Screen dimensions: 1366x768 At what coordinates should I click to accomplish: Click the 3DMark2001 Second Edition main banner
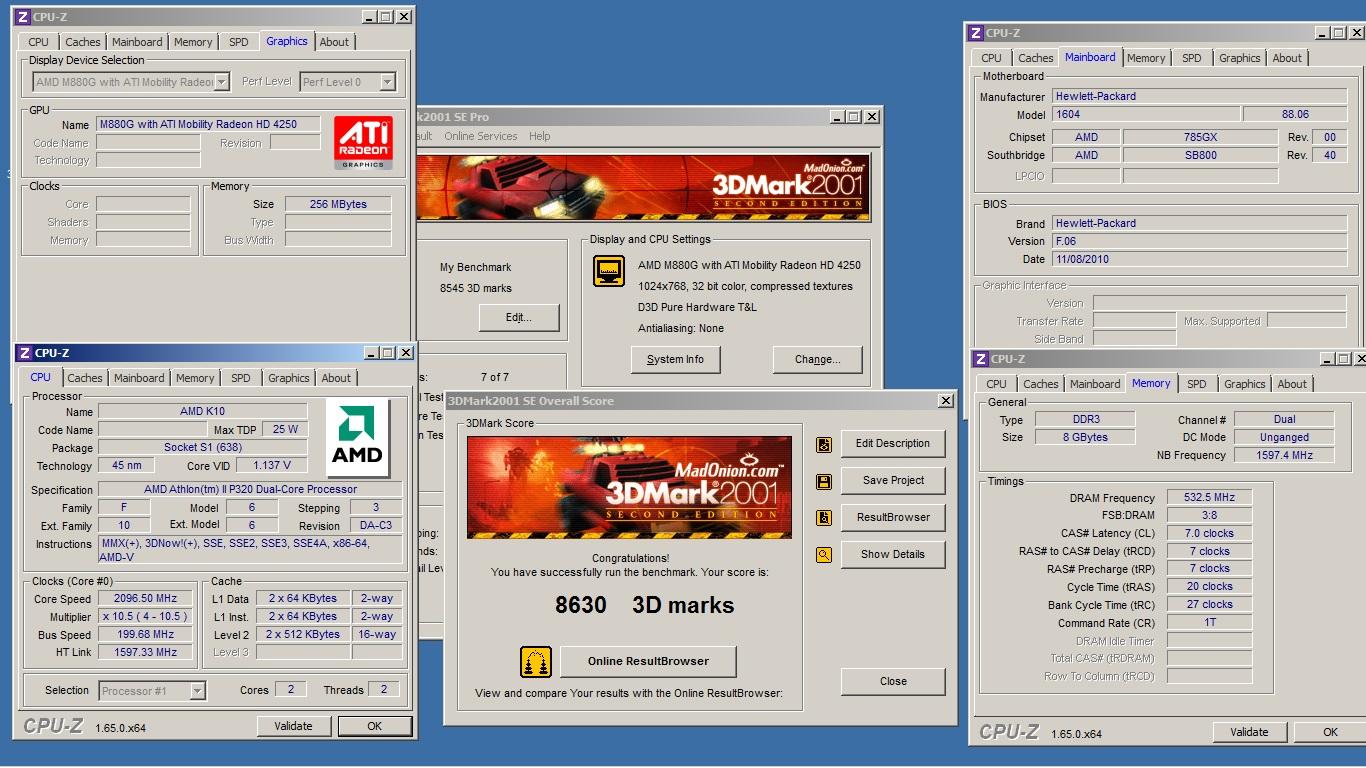[642, 187]
